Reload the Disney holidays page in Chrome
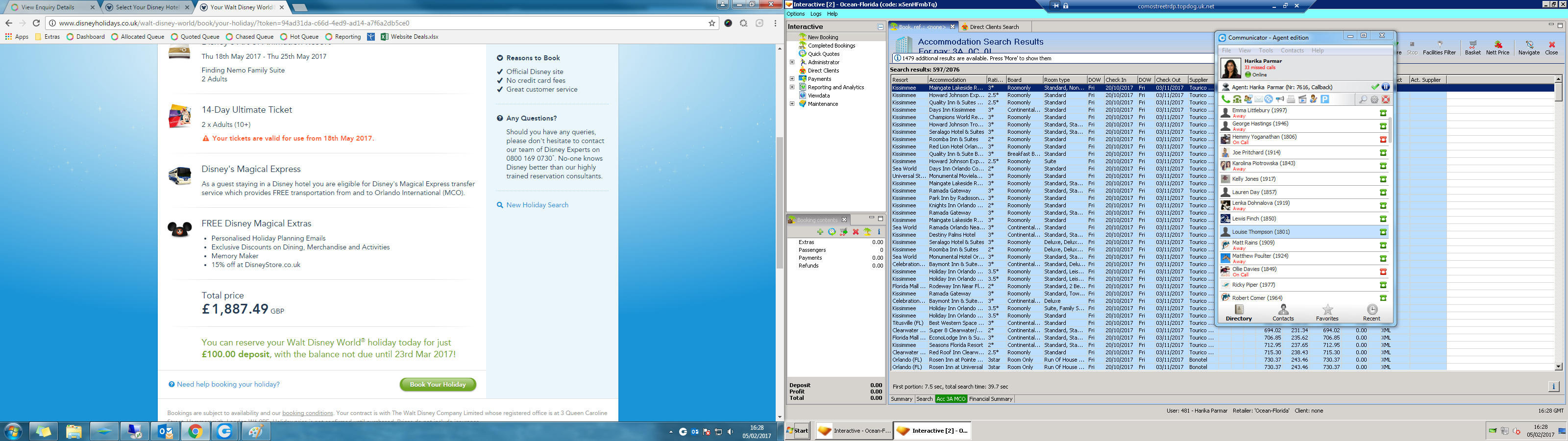Screen dimensions: 1568x441 (36, 23)
